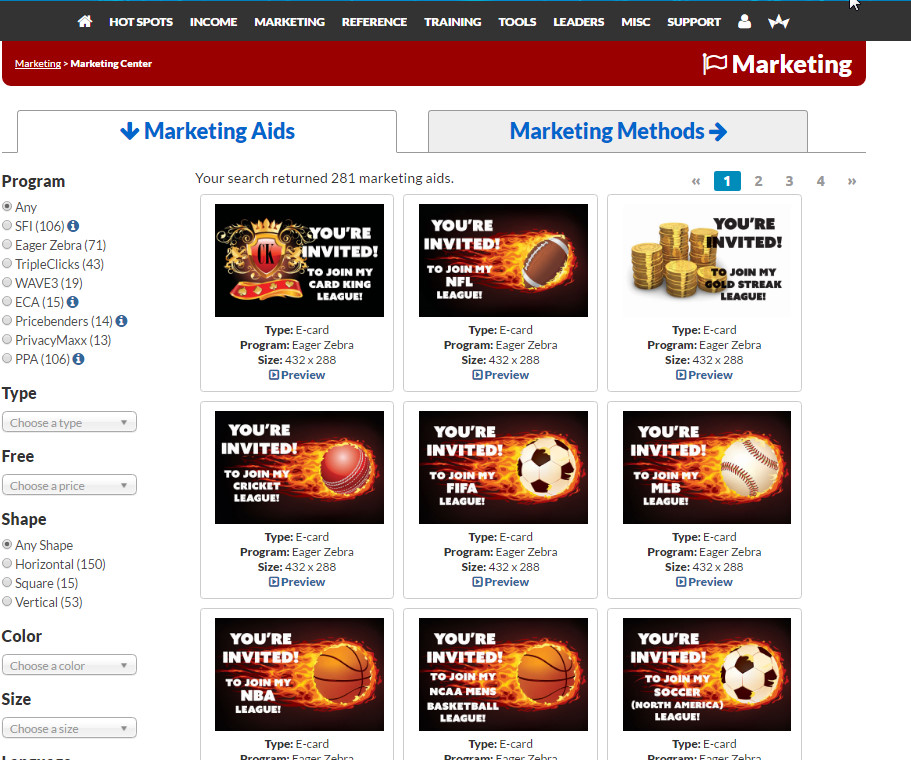Go to the home page icon
Screen dimensions: 911x760
(85, 21)
